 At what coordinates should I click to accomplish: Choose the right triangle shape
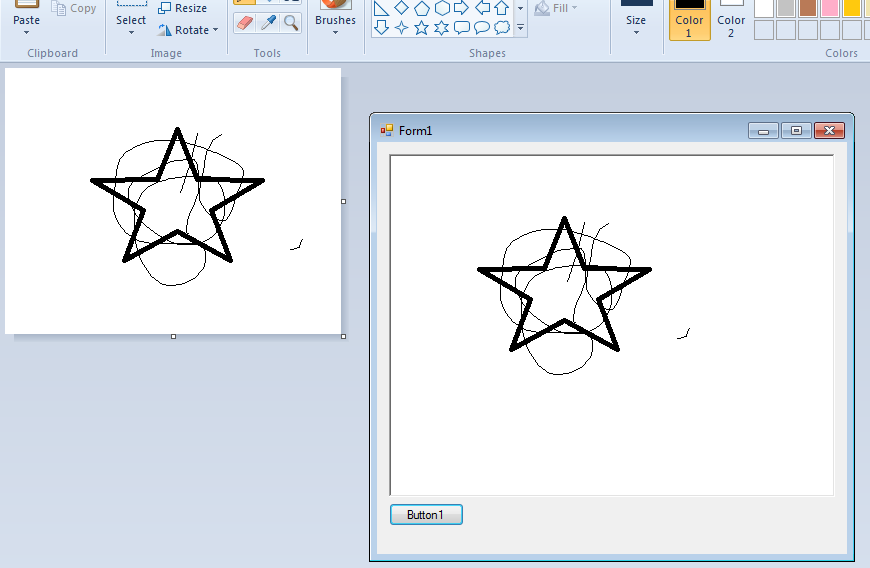[x=381, y=8]
